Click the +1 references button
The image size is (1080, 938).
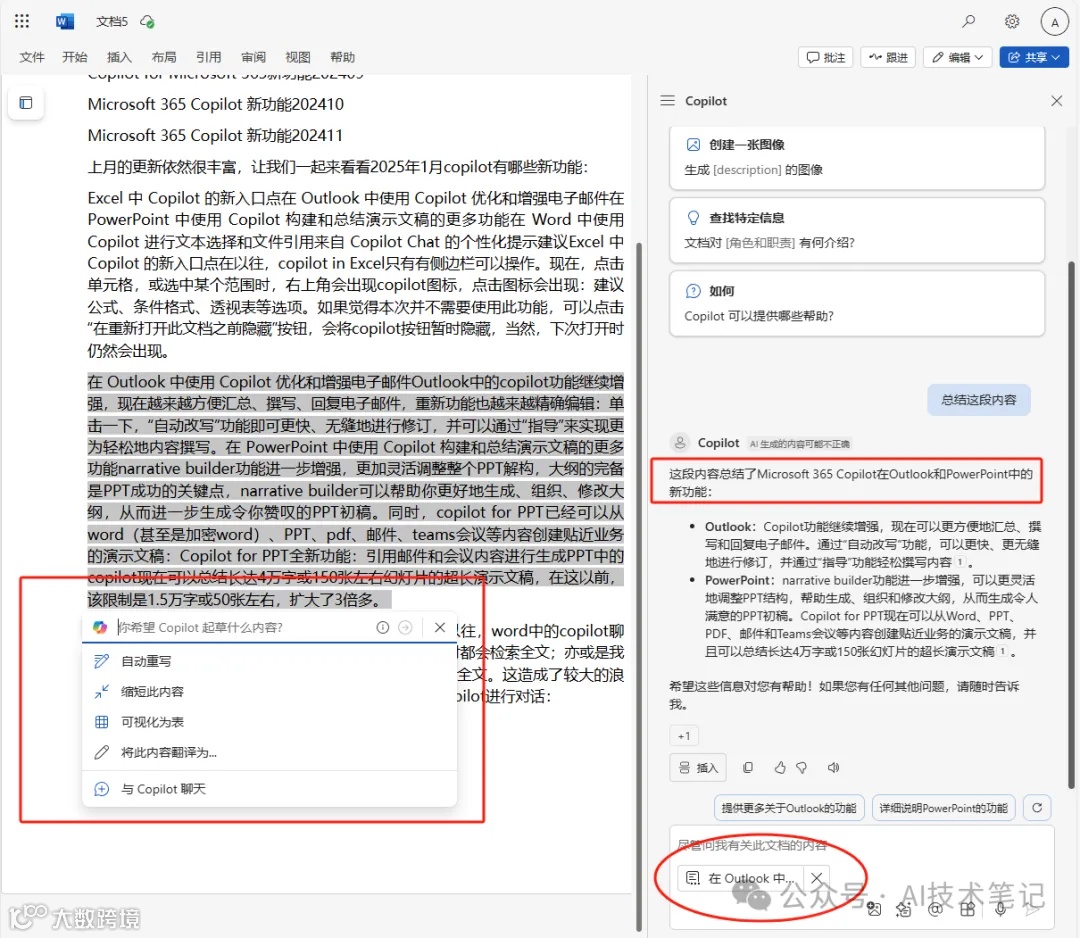[684, 736]
